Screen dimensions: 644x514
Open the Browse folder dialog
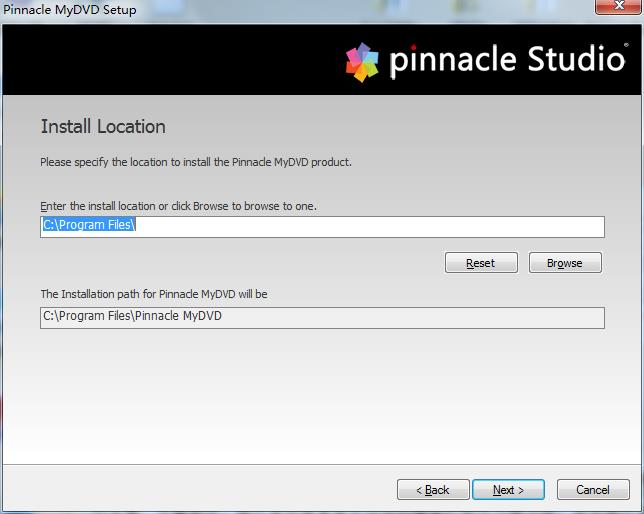coord(565,263)
